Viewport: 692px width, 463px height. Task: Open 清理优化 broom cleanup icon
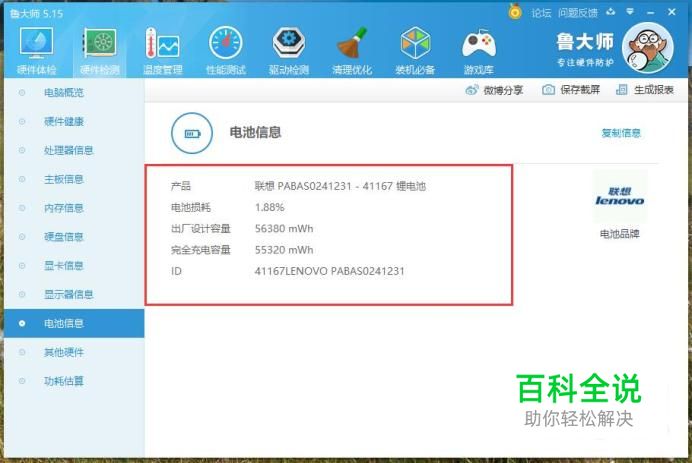[352, 43]
